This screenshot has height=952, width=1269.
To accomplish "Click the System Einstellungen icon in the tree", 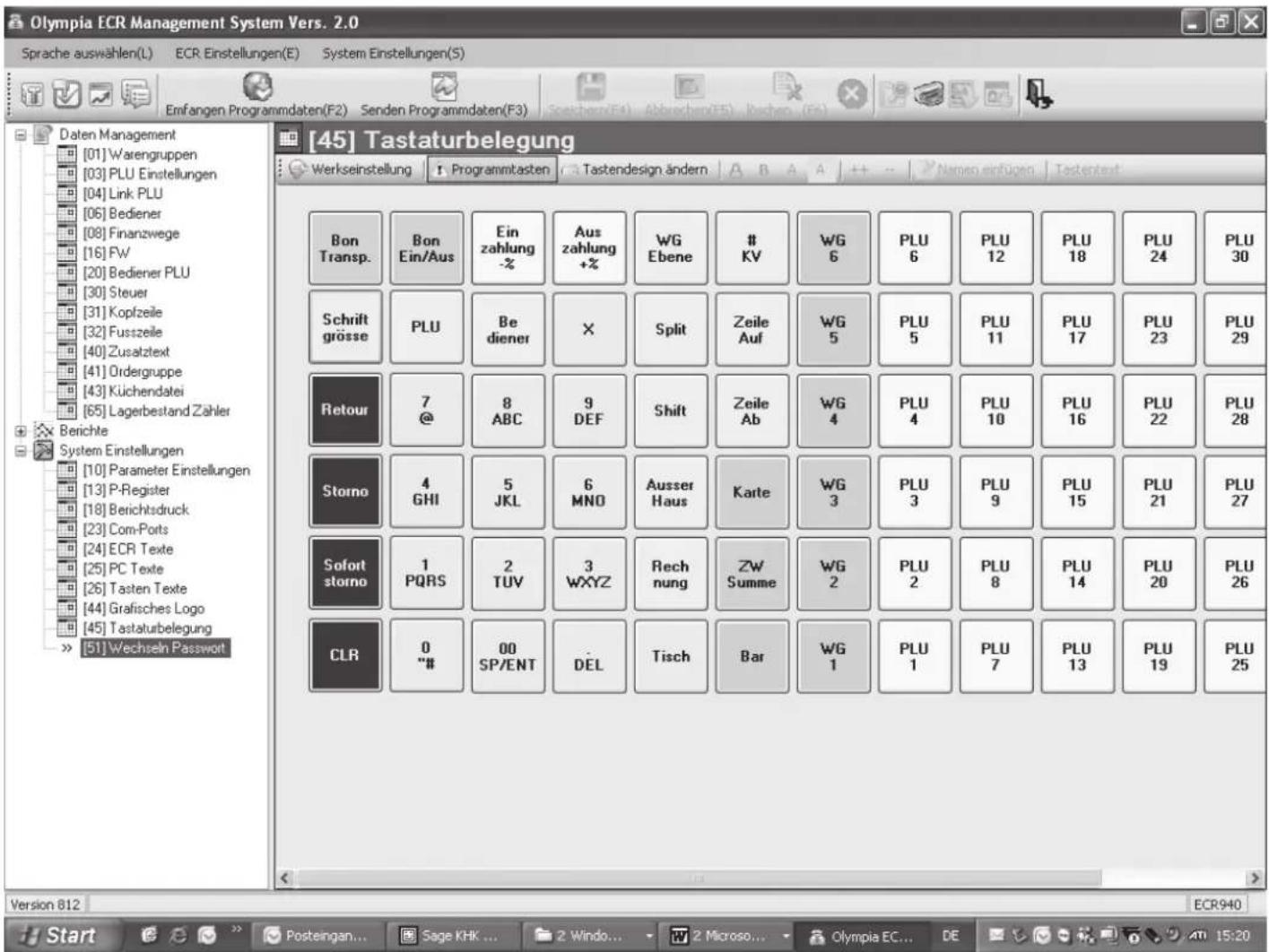I will [x=42, y=450].
